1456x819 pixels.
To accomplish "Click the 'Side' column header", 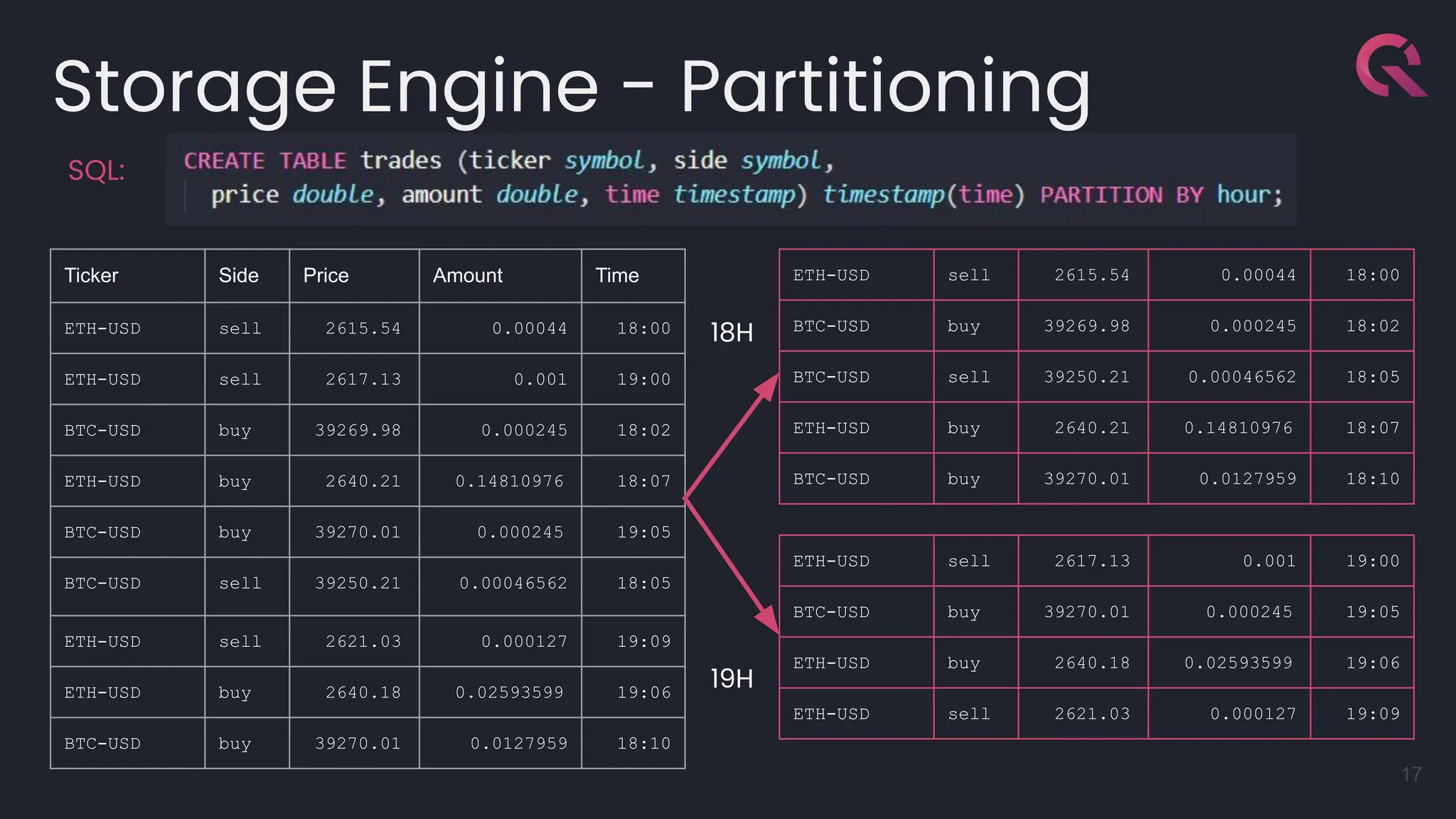I will pos(238,275).
